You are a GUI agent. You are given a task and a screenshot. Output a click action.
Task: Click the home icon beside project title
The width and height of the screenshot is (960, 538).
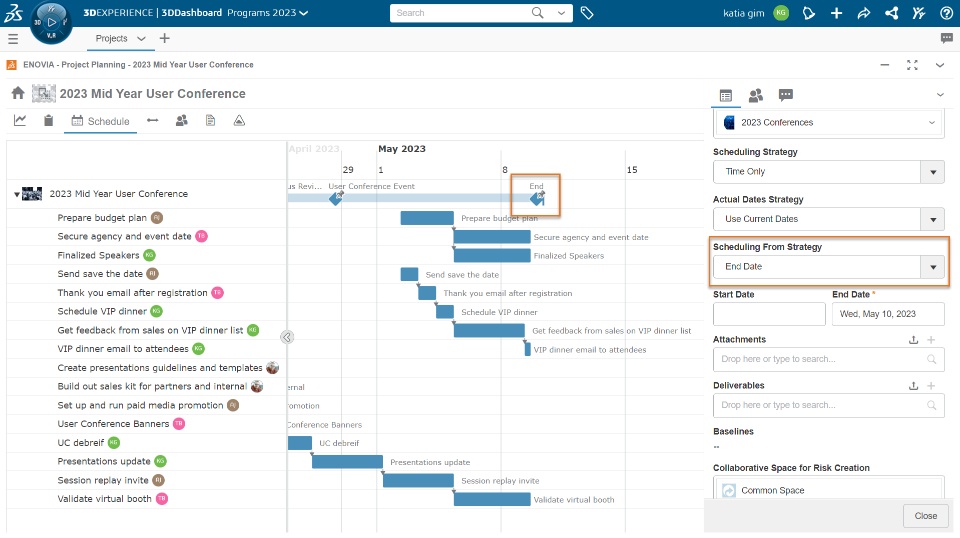pyautogui.click(x=18, y=94)
